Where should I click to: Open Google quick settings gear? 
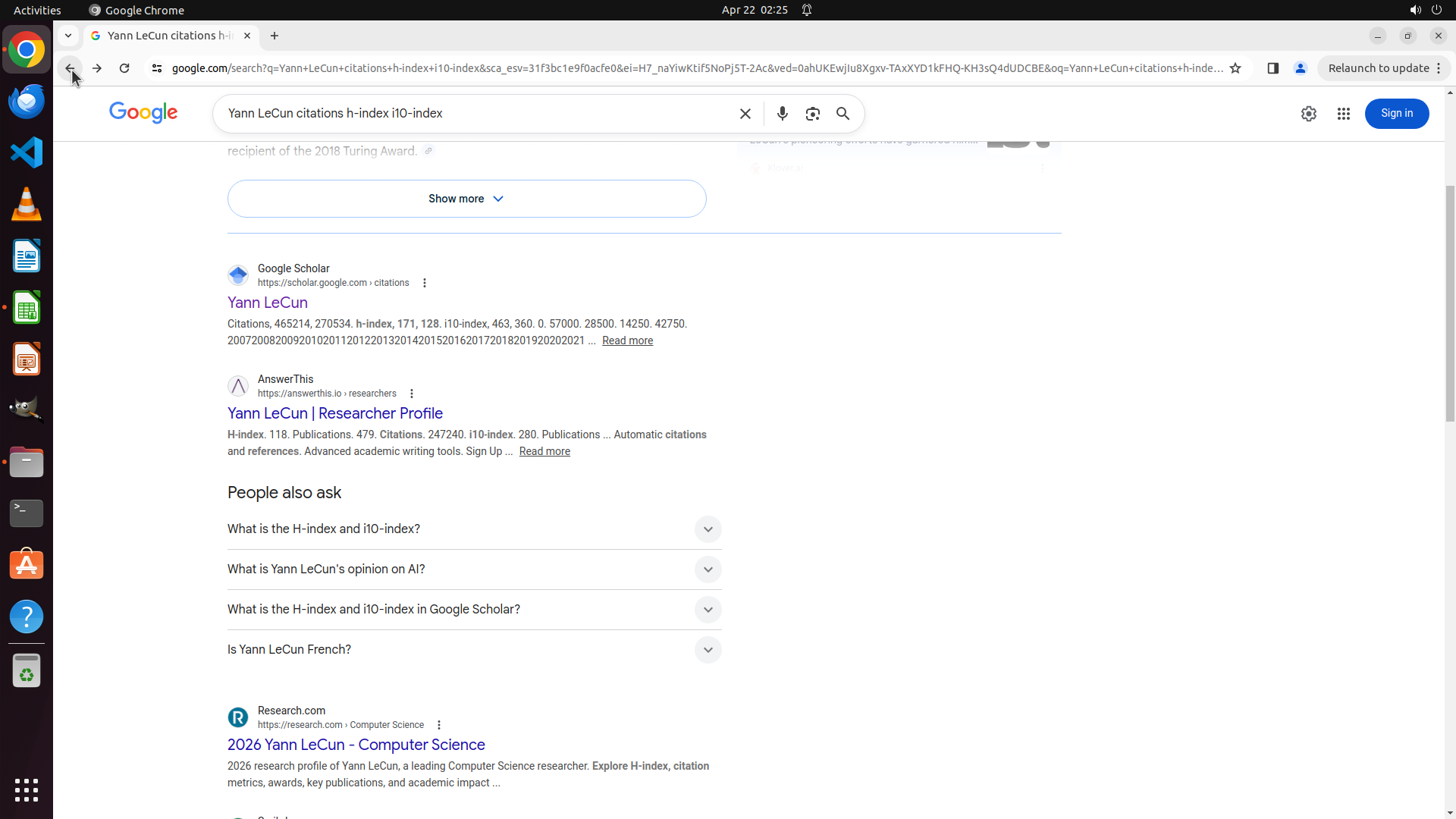point(1308,114)
